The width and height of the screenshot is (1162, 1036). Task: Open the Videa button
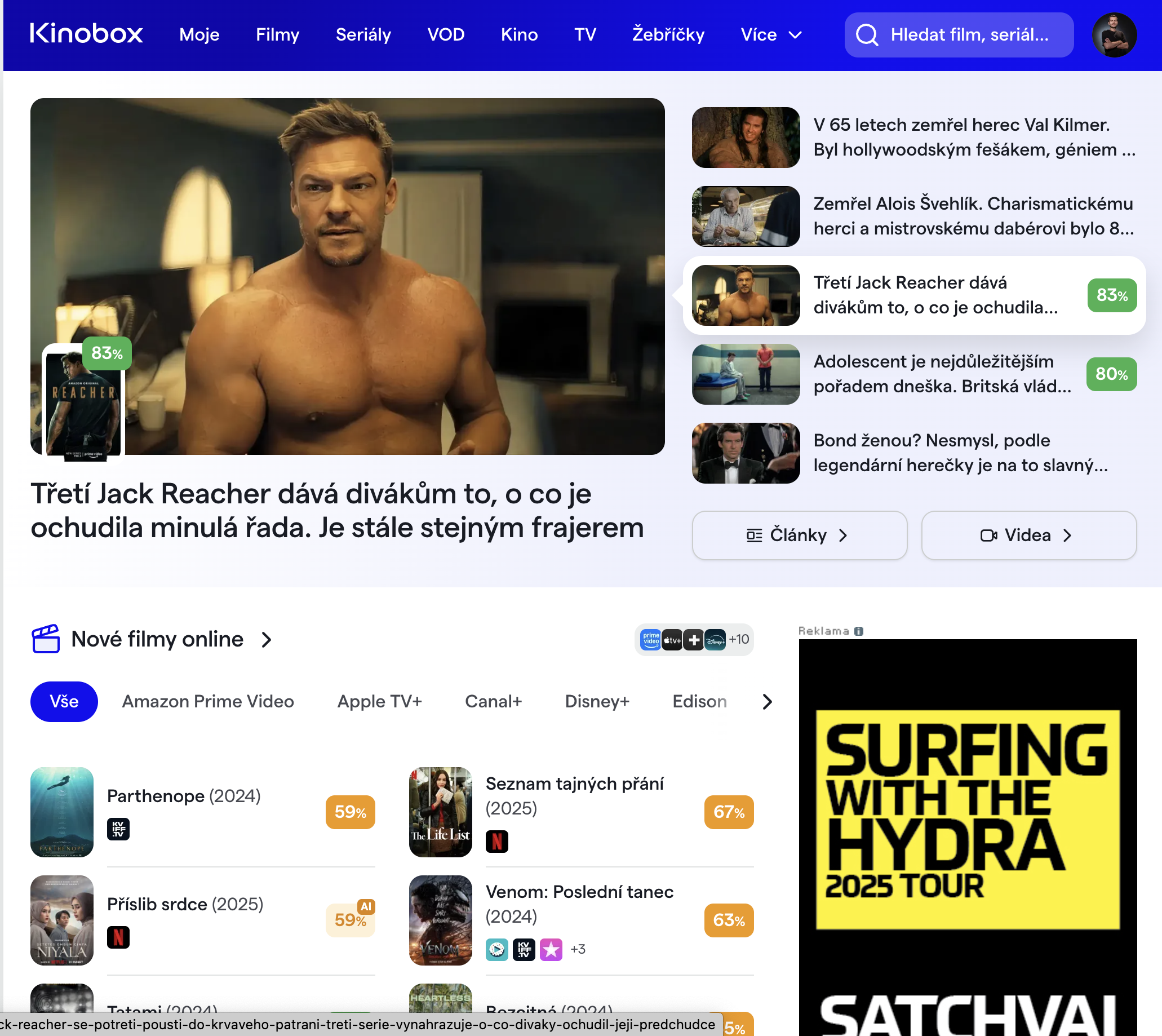1029,534
